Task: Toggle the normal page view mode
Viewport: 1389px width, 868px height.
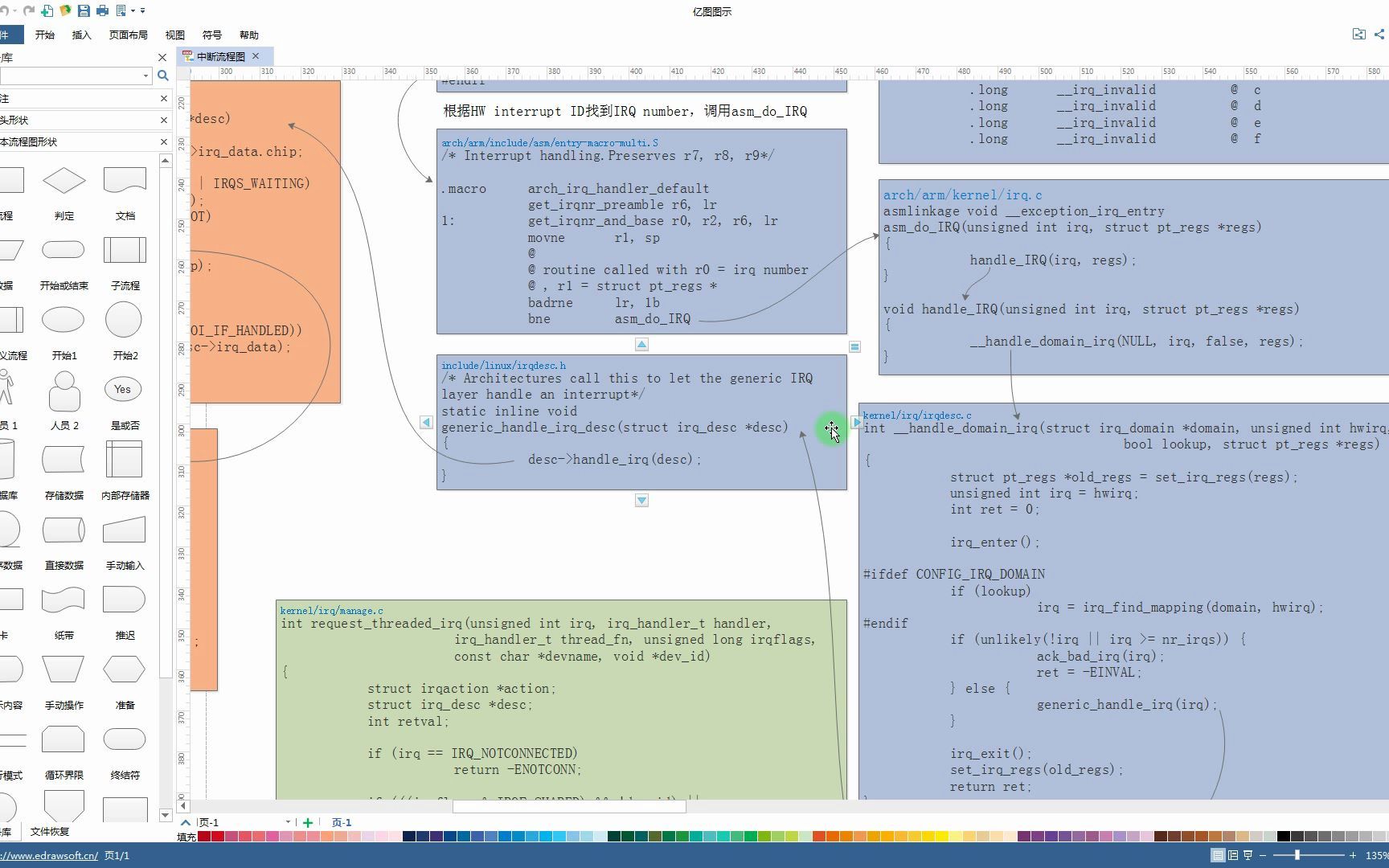Action: (x=1218, y=855)
